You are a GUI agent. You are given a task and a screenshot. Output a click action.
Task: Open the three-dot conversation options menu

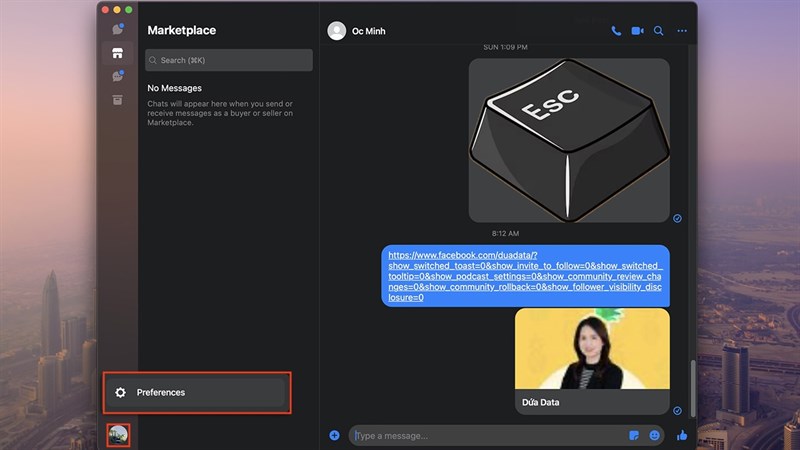(682, 31)
